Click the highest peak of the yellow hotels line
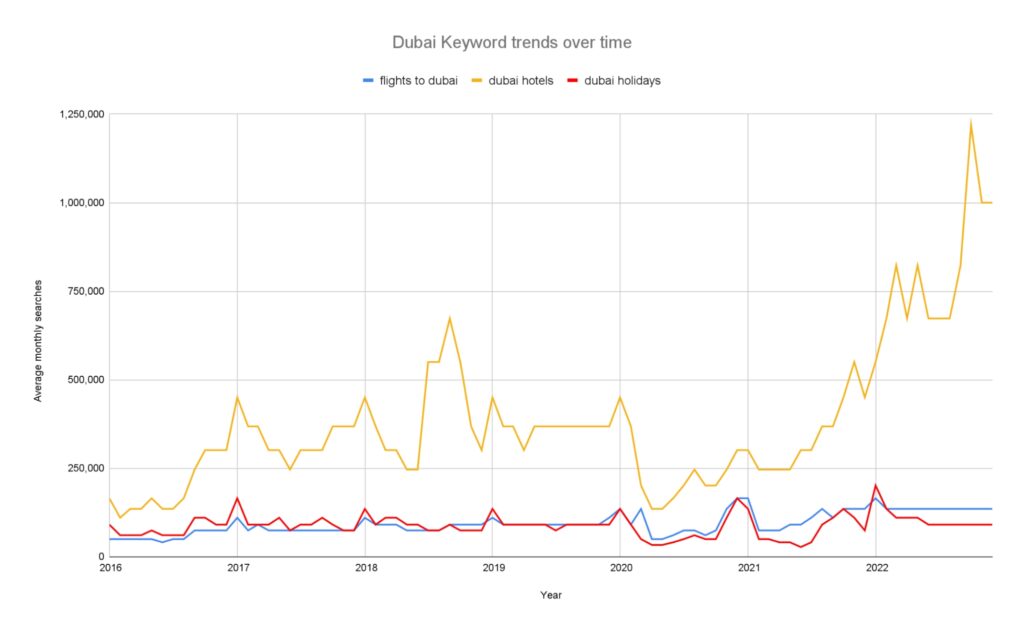This screenshot has height=633, width=1024. coord(970,122)
